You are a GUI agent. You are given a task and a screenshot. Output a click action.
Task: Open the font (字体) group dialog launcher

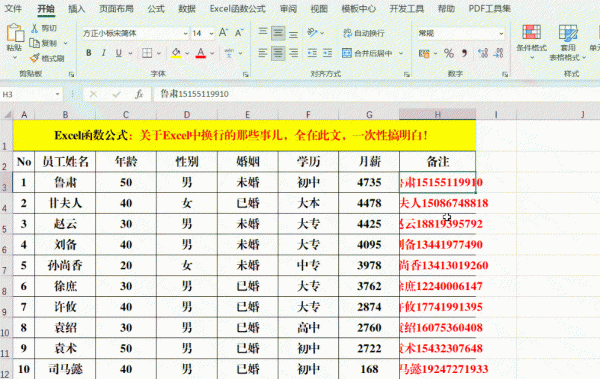(246, 74)
